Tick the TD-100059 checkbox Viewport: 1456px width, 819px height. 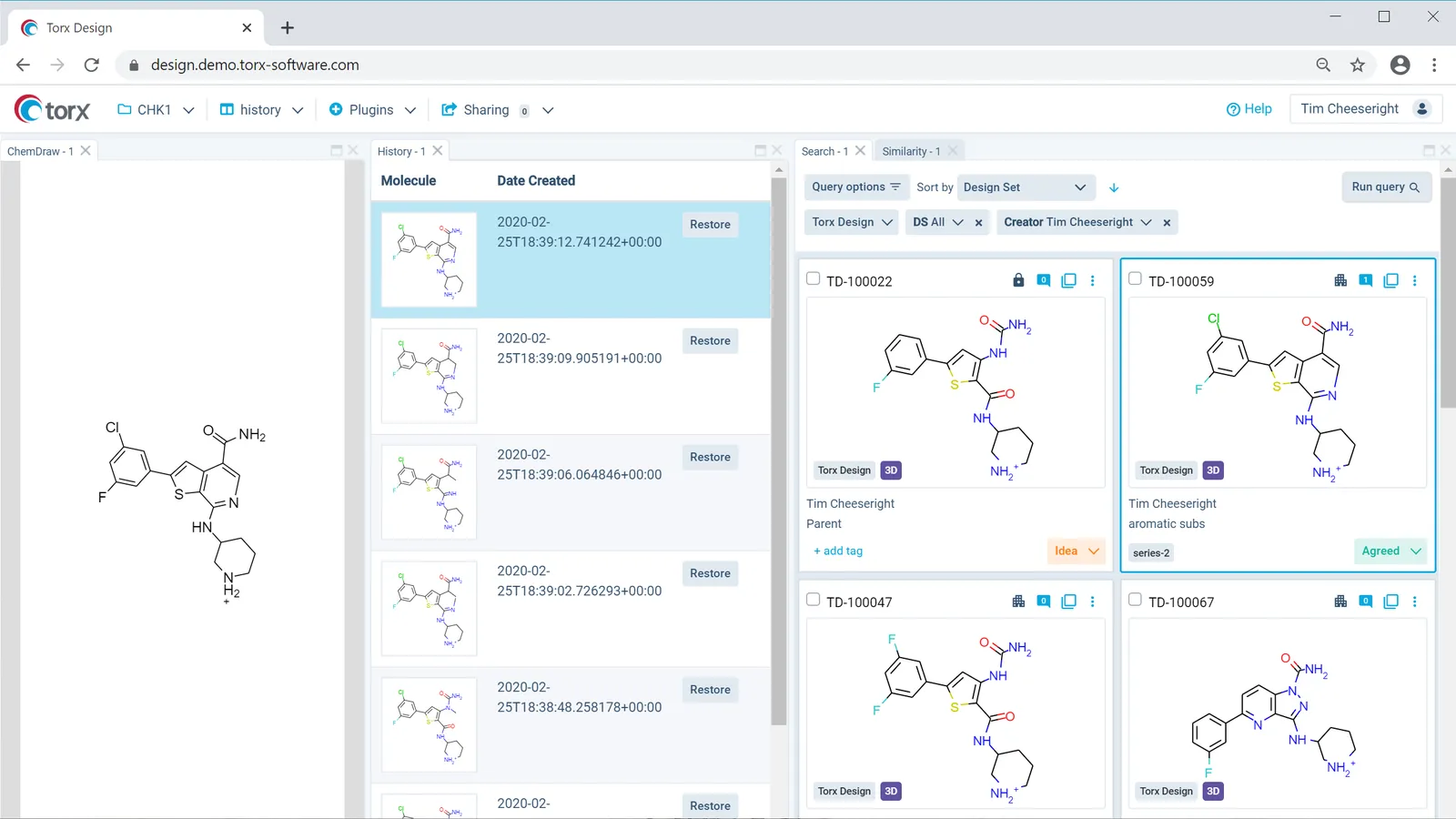1135,278
